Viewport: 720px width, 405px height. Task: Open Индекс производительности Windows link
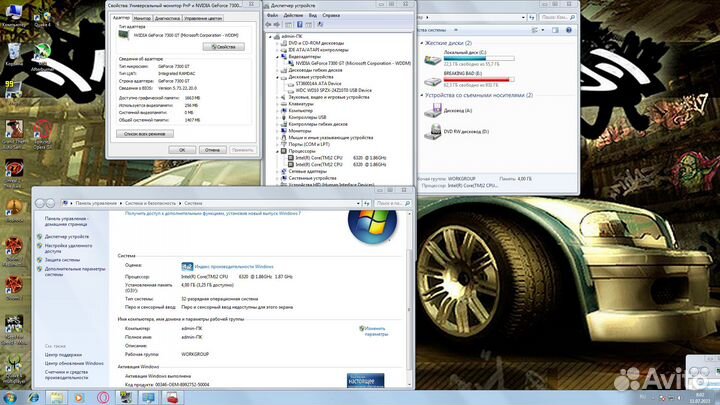coord(234,266)
